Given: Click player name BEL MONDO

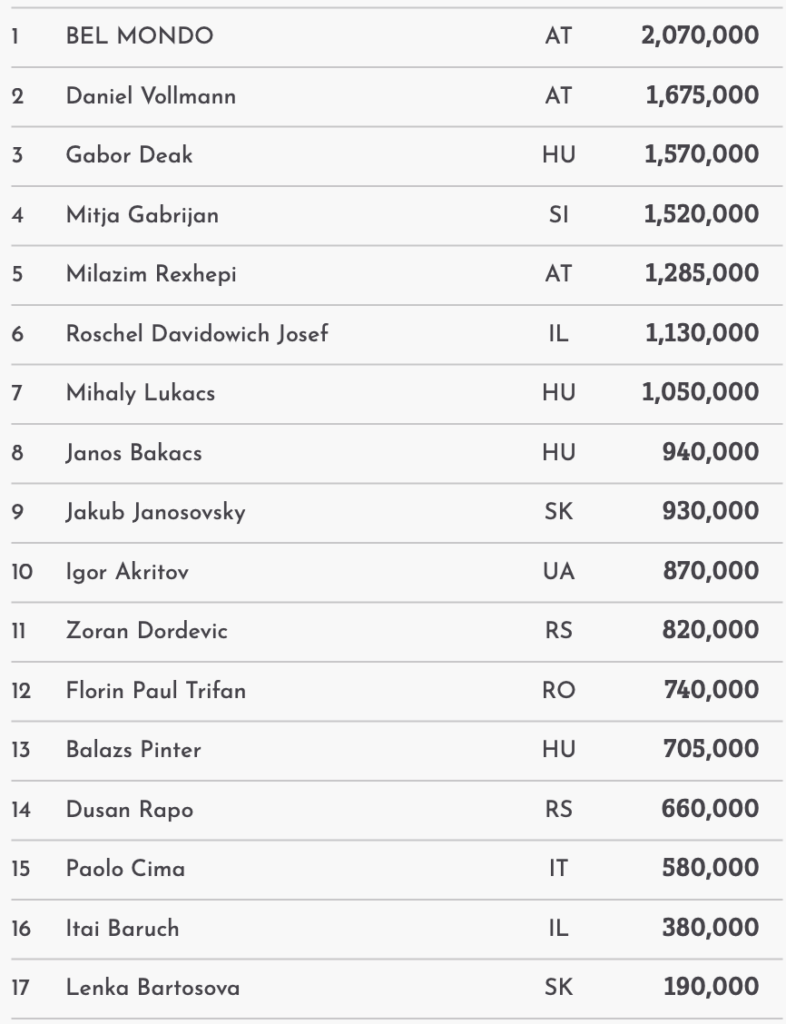Looking at the screenshot, I should point(139,37).
